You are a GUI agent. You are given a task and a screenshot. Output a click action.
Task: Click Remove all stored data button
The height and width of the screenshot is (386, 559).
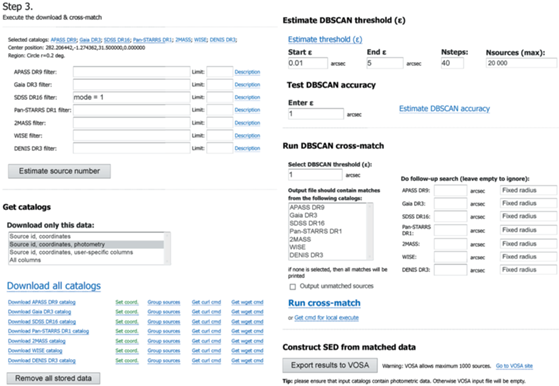coord(53,378)
